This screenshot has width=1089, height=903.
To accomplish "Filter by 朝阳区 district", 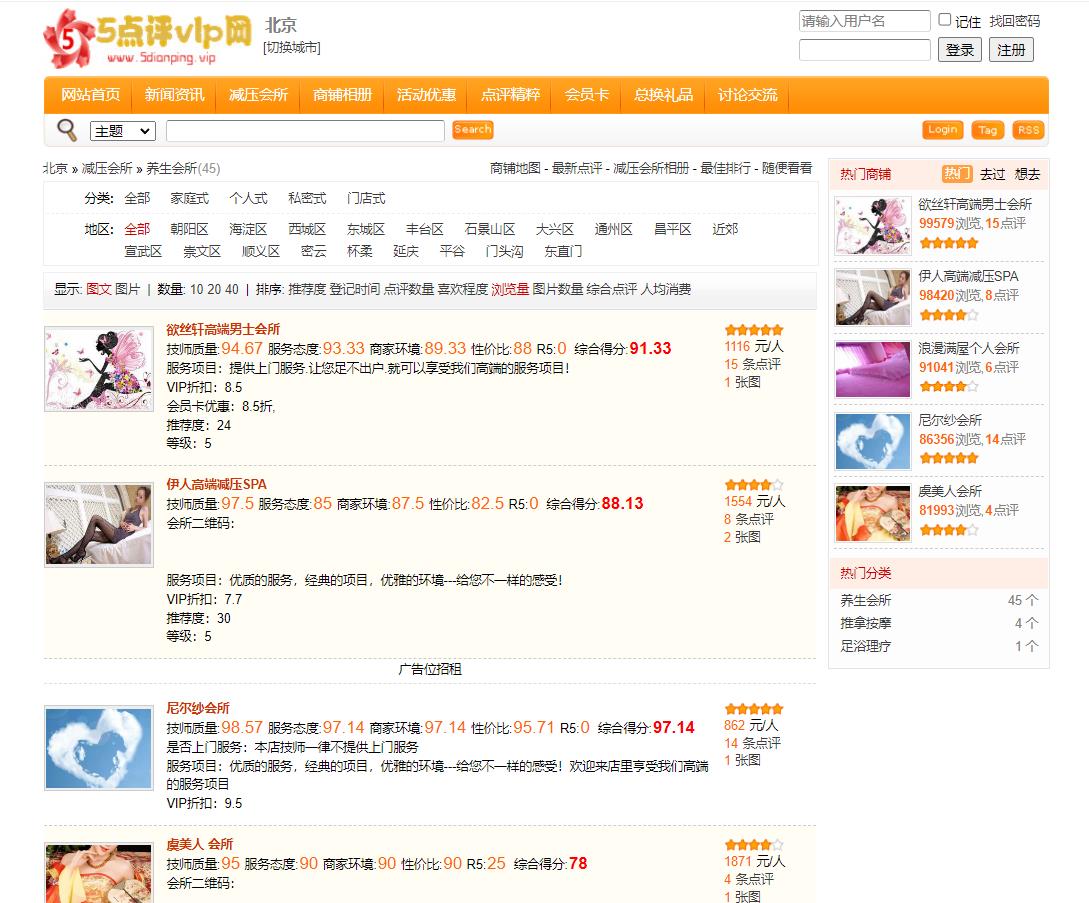I will [189, 229].
